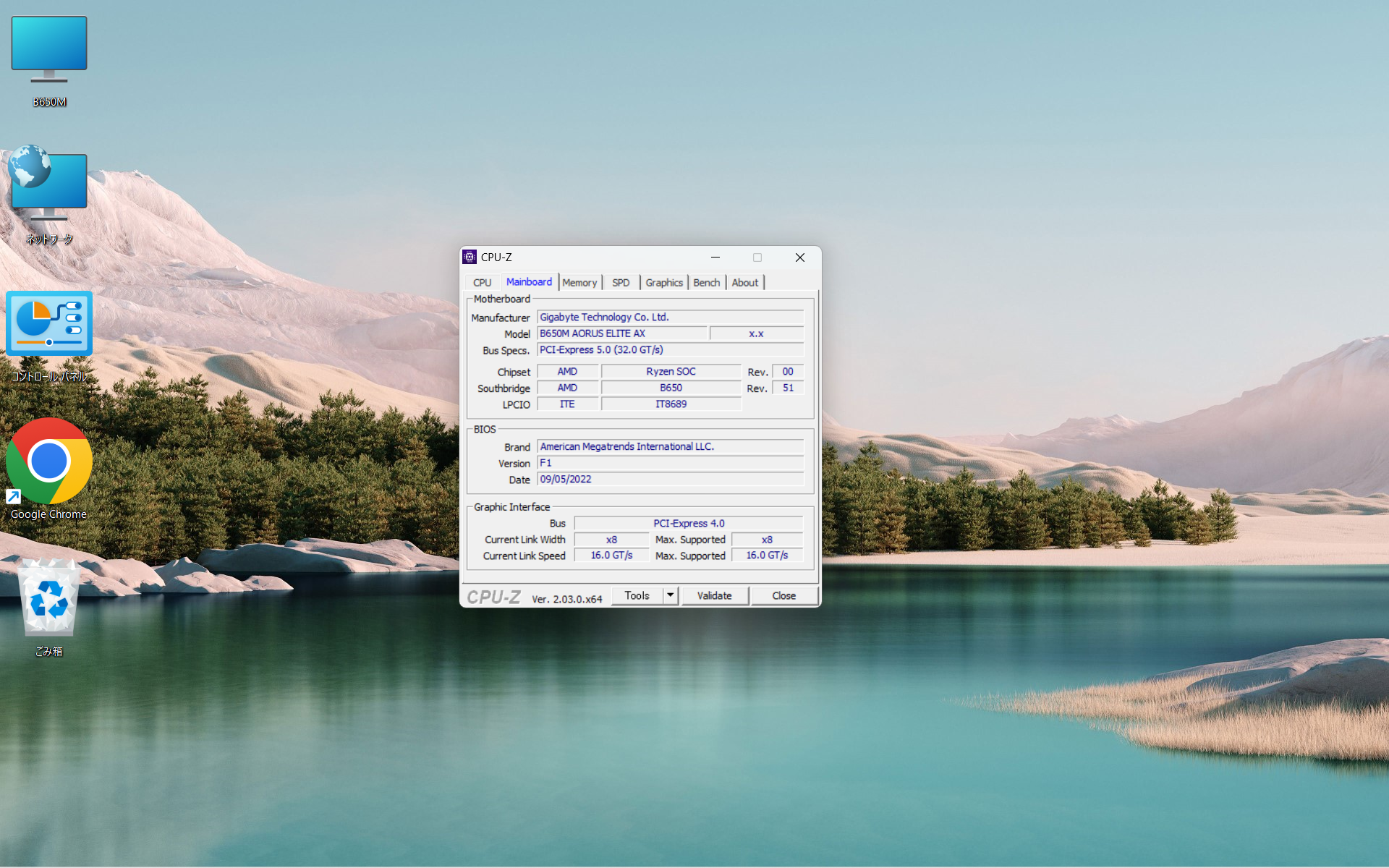This screenshot has height=868, width=1389.
Task: Click the Validate button
Action: [x=714, y=595]
